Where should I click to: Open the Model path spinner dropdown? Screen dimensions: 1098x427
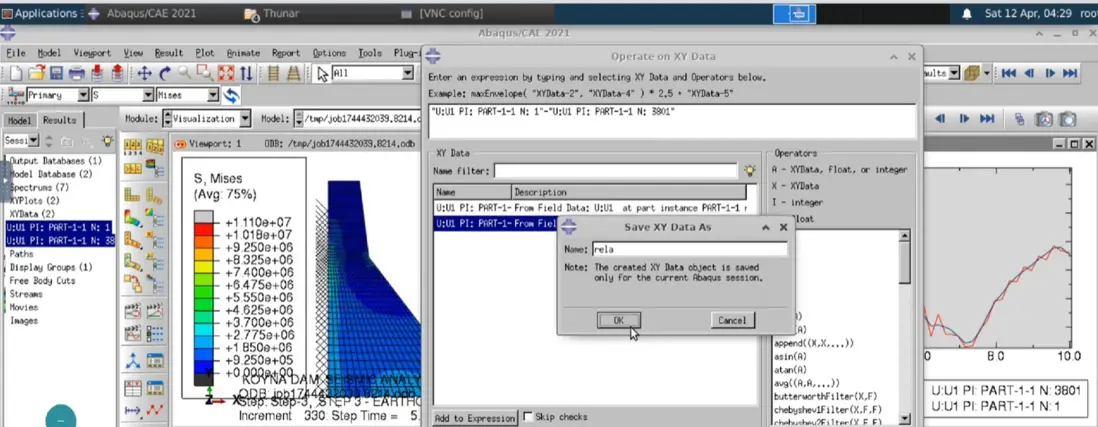tap(298, 119)
